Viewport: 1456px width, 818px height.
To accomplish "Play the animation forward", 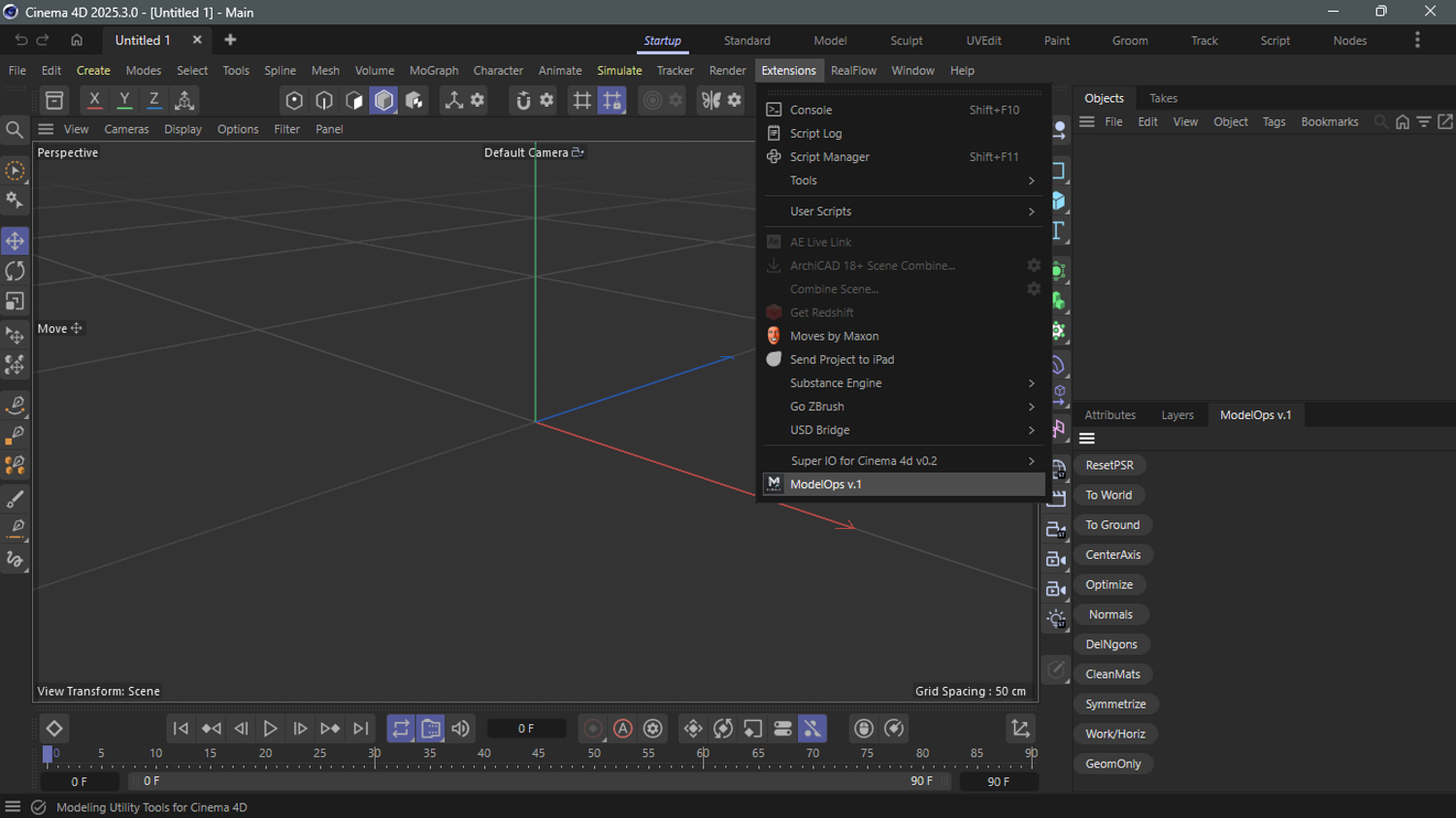I will 271,729.
